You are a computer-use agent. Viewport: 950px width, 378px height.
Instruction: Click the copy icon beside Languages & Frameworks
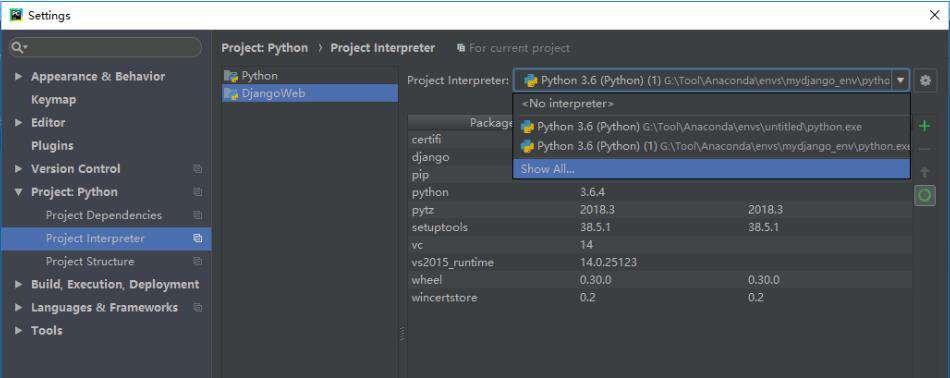pos(198,308)
